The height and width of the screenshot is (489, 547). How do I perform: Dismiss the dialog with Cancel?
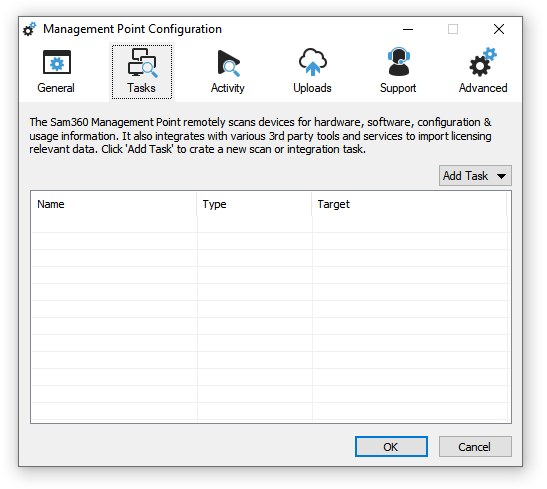(x=475, y=446)
